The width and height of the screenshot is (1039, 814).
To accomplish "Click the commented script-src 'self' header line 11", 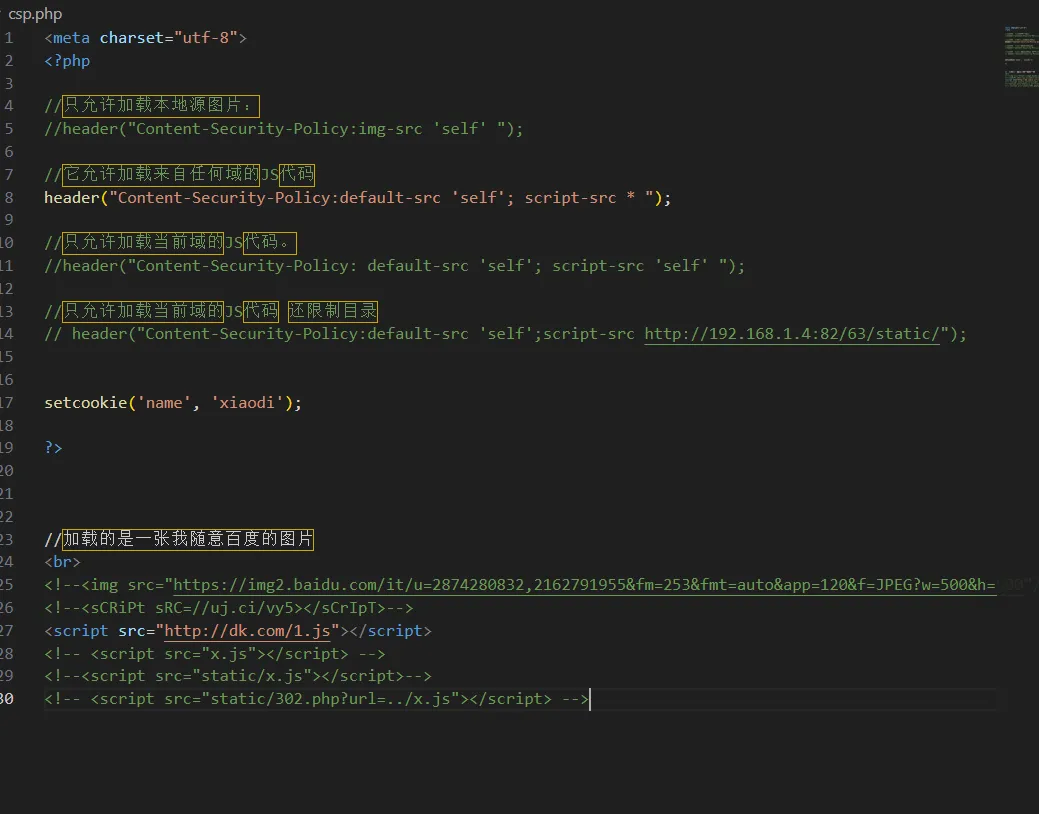I will (x=394, y=266).
